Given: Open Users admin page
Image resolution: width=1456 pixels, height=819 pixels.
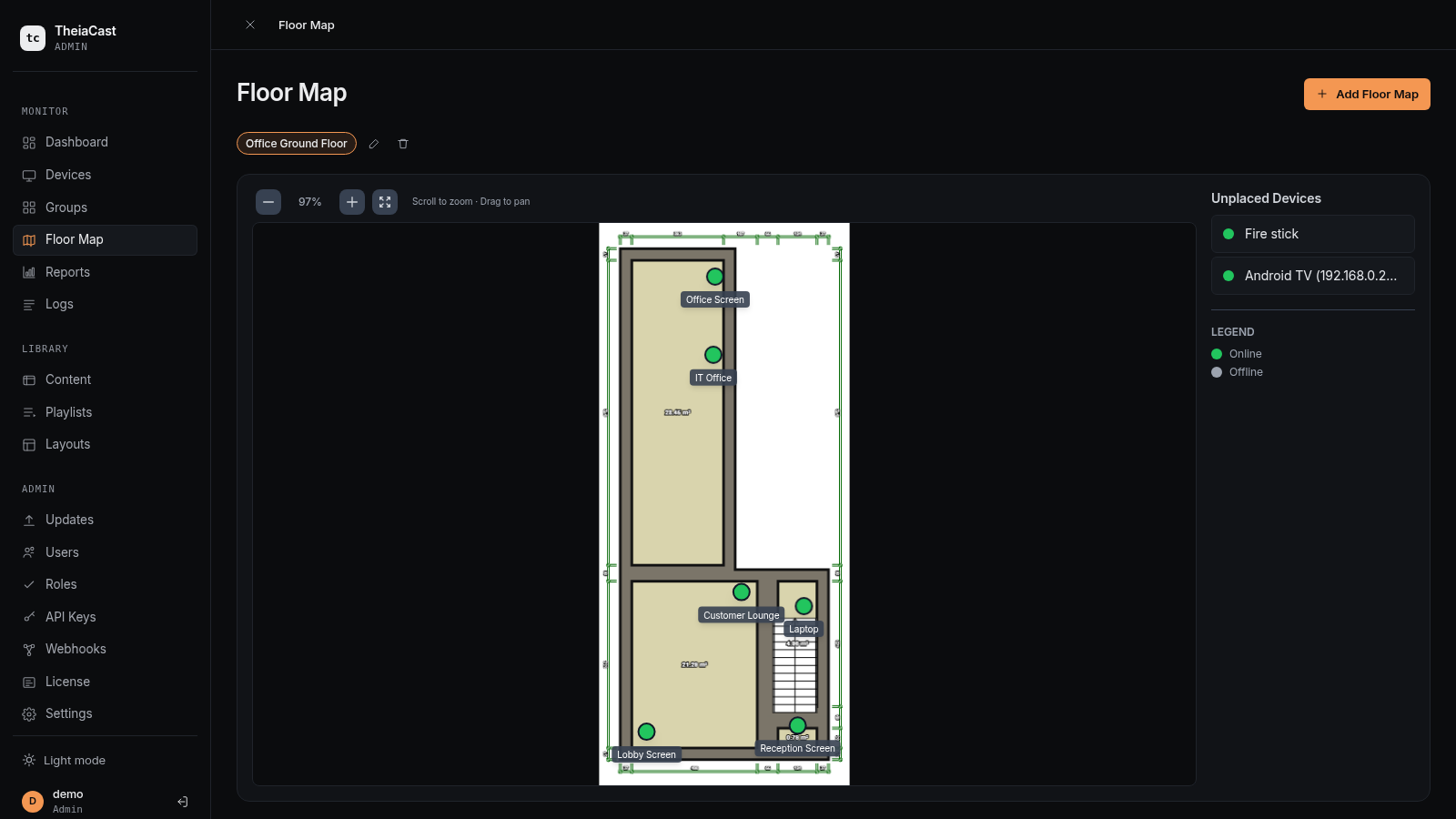Looking at the screenshot, I should 105,552.
